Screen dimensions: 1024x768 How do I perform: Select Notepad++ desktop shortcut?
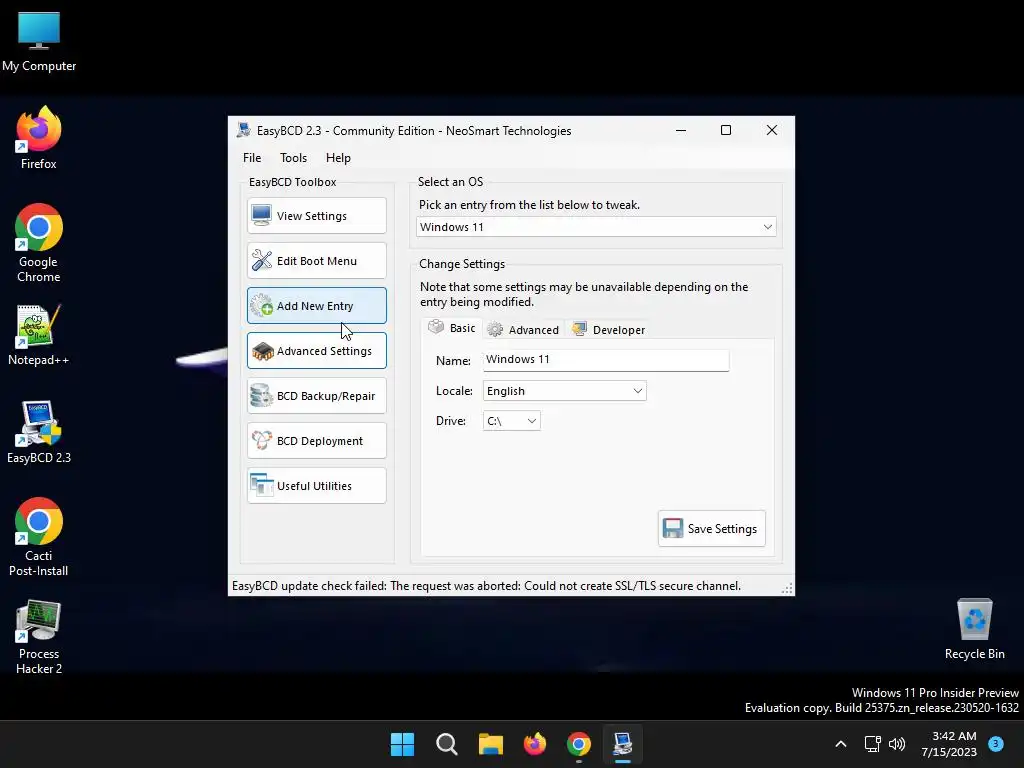click(39, 334)
